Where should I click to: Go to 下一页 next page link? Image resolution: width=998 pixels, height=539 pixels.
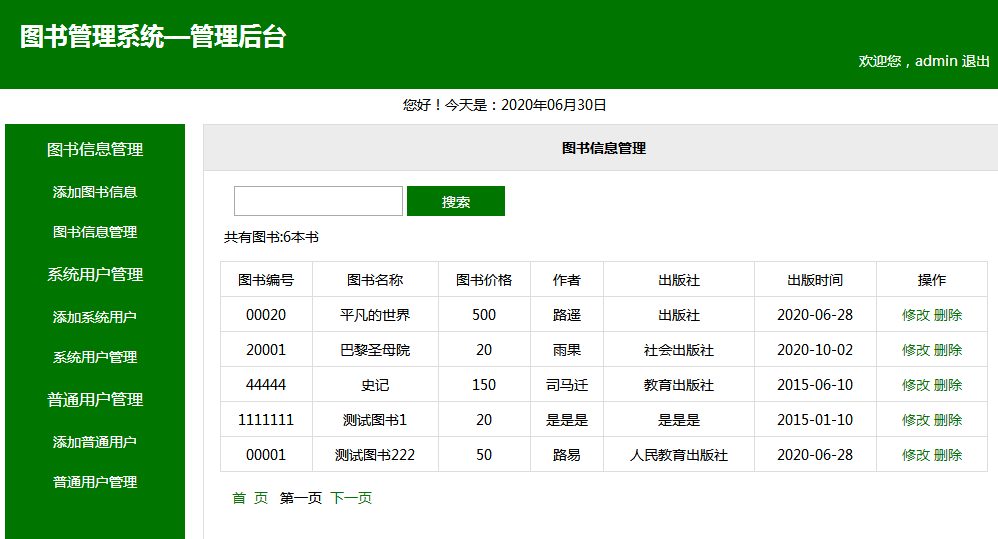point(351,498)
